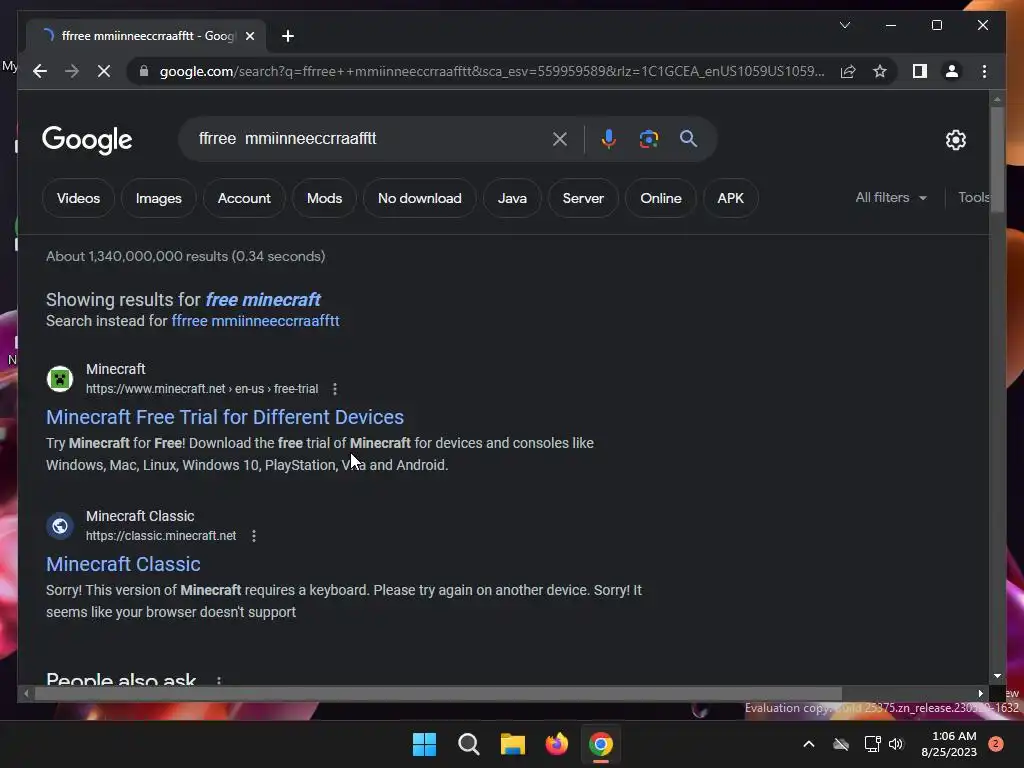Open Google quick settings gear

click(955, 140)
